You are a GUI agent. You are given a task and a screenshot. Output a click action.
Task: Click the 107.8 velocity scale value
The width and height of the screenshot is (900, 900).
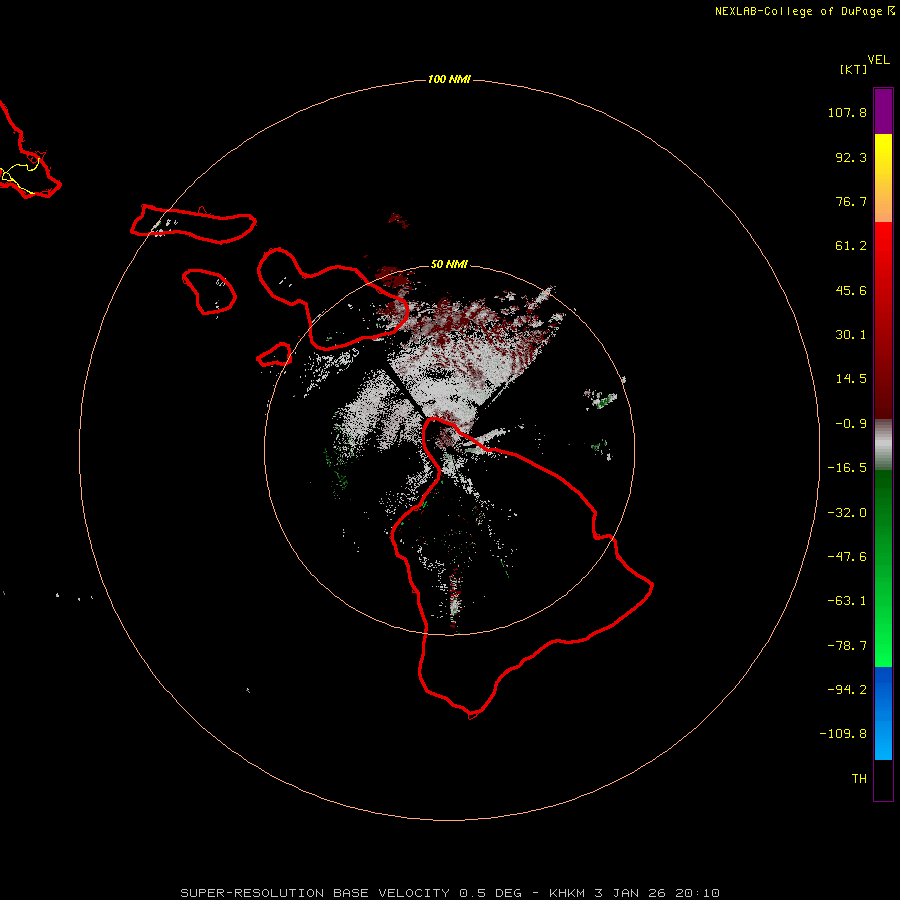point(847,112)
